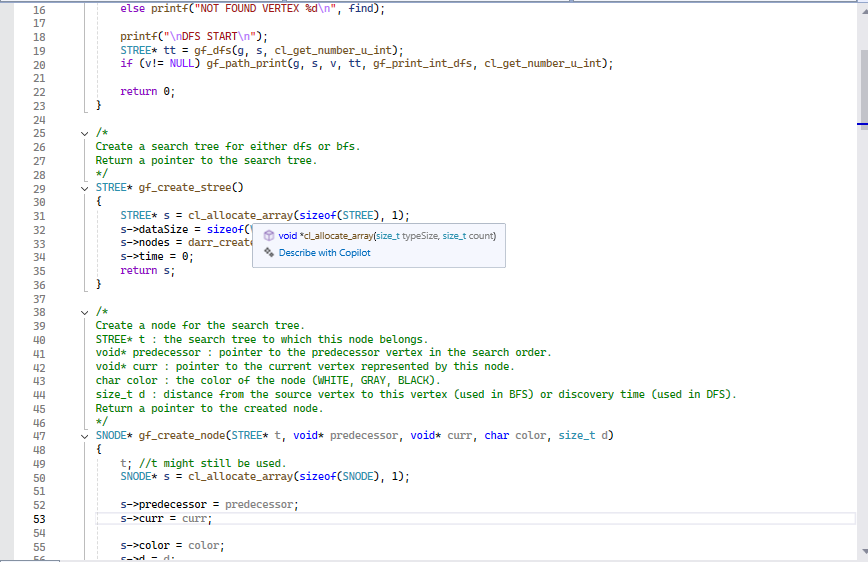This screenshot has width=868, height=562.
Task: Click '//t might still be used.' comment
Action: tap(213, 463)
